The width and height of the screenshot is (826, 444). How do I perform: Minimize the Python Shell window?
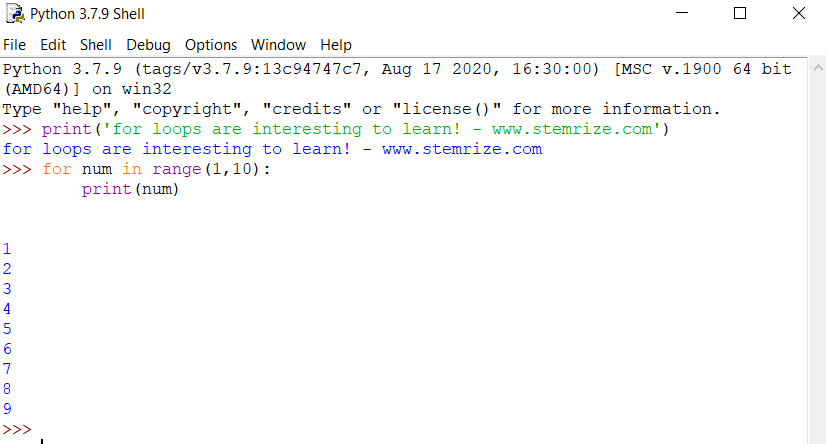click(x=681, y=14)
